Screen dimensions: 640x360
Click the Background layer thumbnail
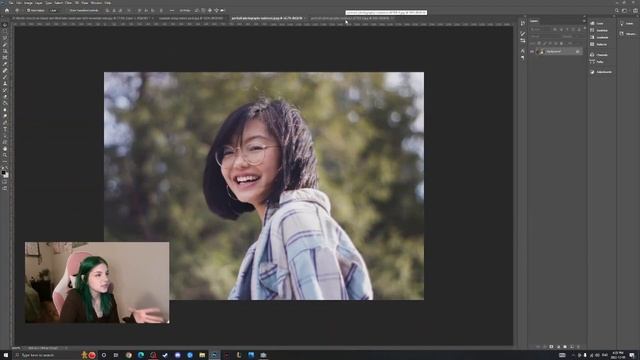541,51
